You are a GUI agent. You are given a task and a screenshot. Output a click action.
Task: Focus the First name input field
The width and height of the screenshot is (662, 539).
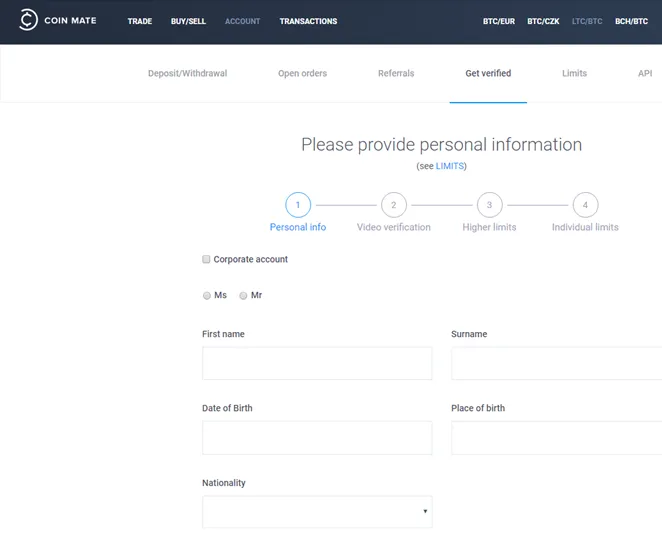[x=317, y=363]
